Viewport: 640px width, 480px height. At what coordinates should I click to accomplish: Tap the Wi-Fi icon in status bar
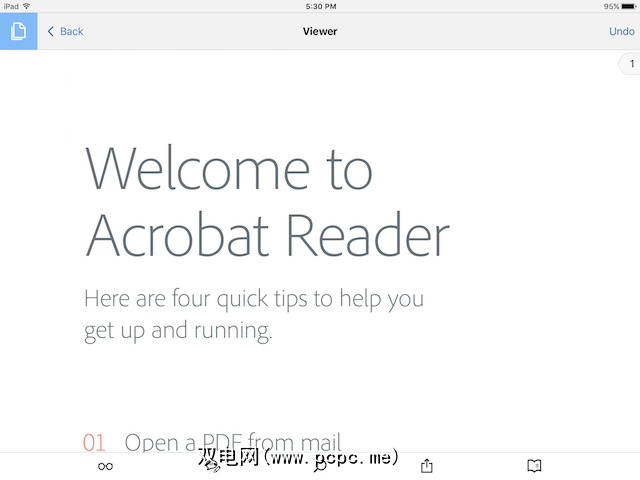click(x=27, y=6)
